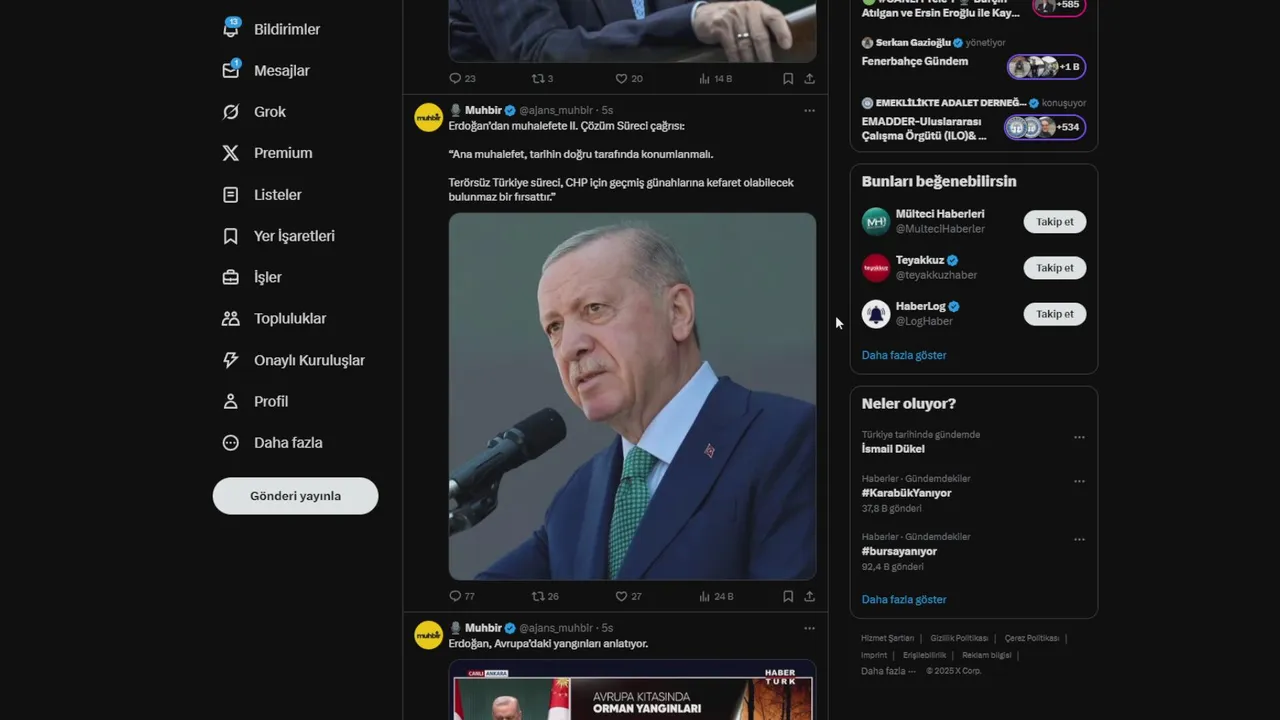Open more options for #KarabükYanıyor trend
Viewport: 1280px width, 720px height.
tap(1079, 481)
